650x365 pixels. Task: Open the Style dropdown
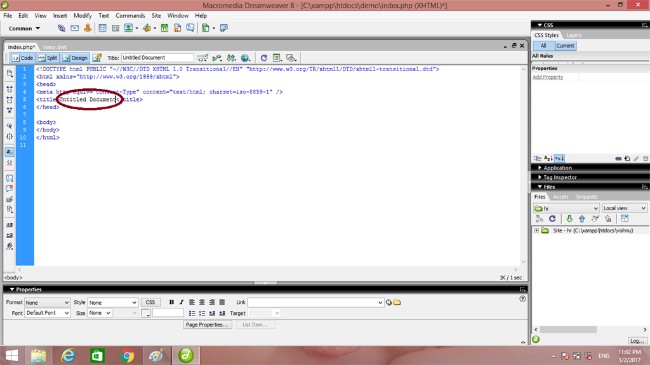coord(112,302)
